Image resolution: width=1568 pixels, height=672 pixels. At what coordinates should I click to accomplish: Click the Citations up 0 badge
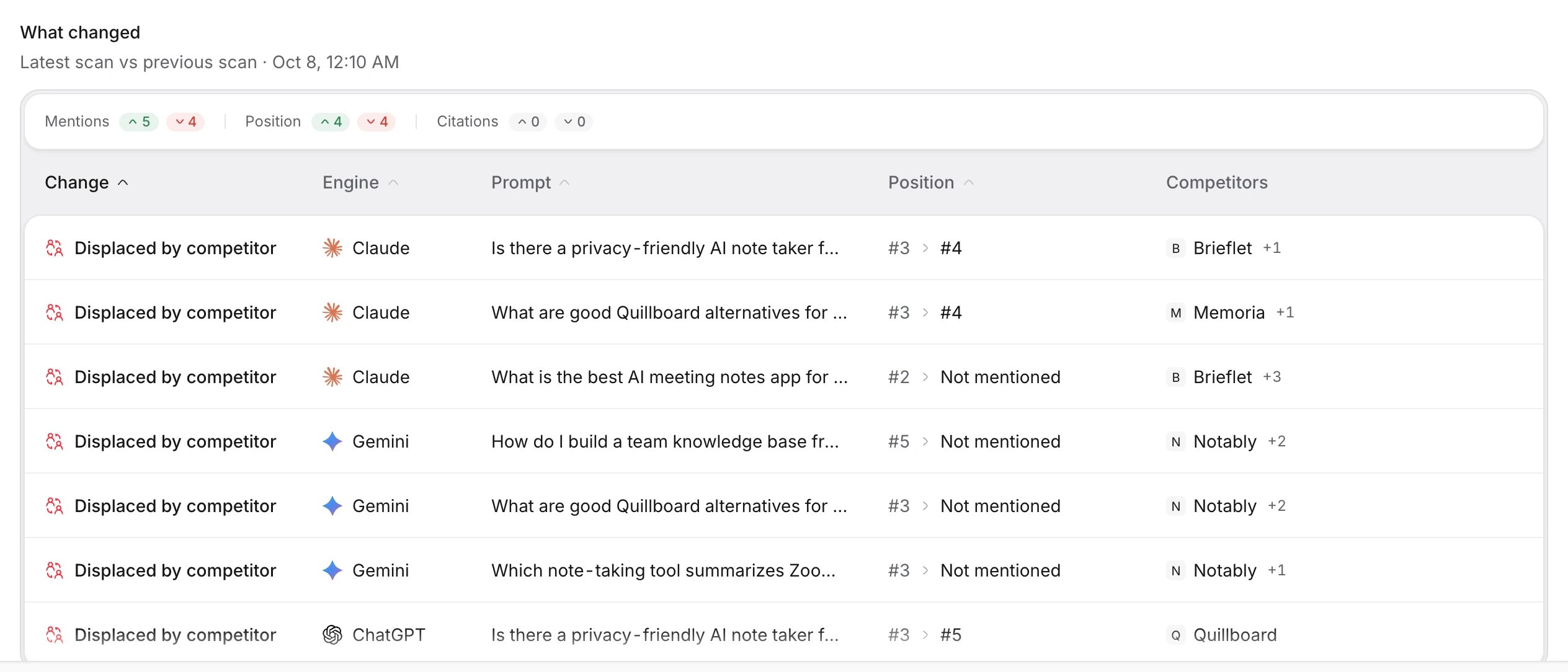(528, 122)
